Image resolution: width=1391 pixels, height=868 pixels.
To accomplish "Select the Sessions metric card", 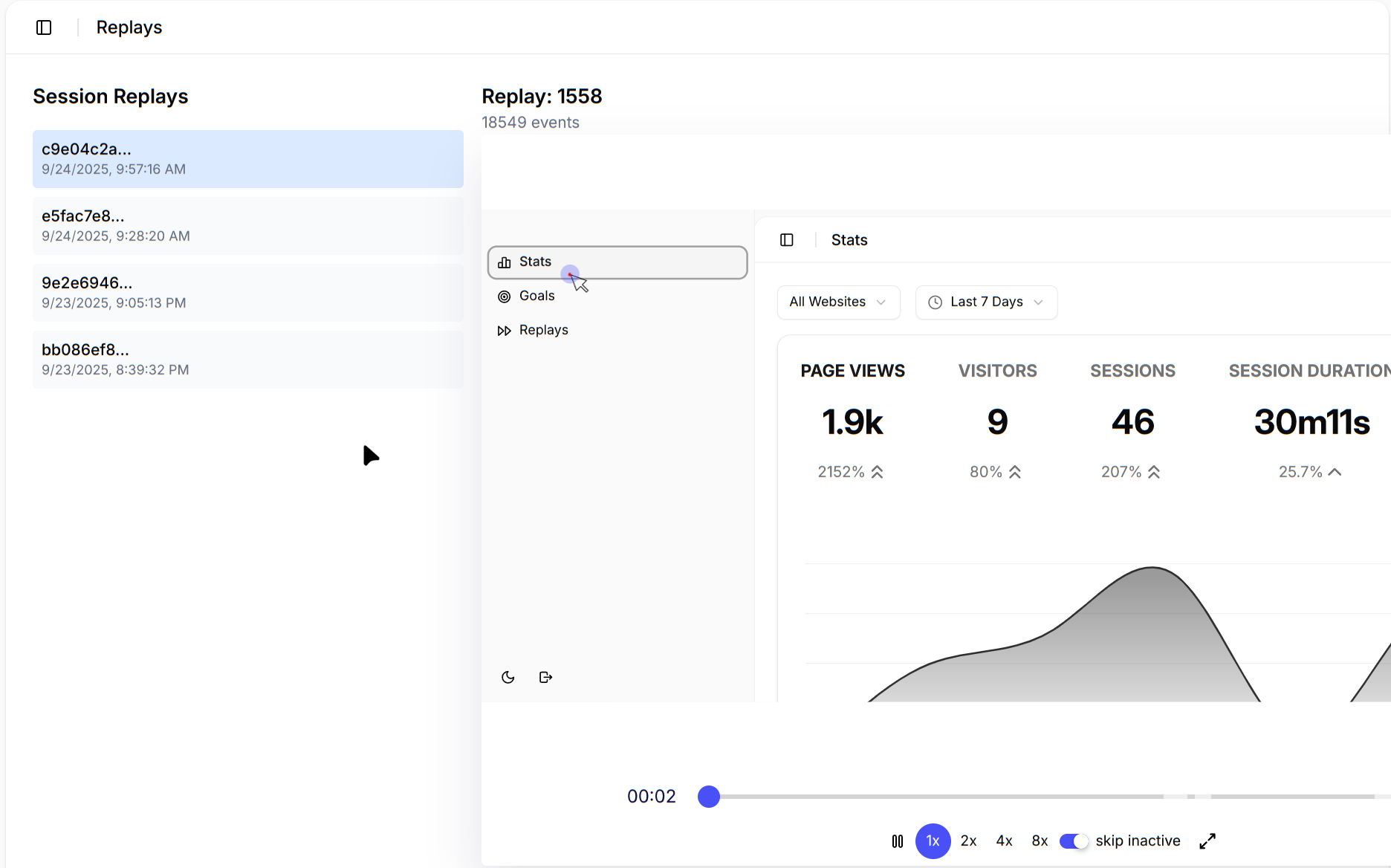I will tap(1132, 420).
